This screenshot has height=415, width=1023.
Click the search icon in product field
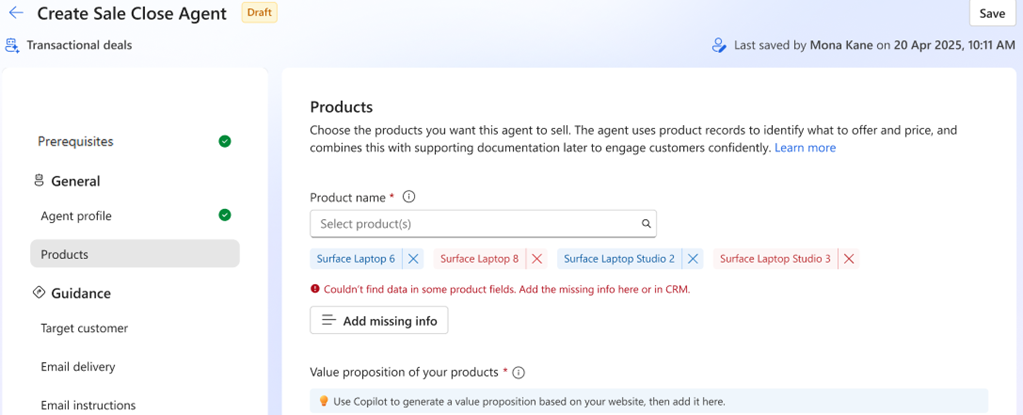click(x=646, y=224)
